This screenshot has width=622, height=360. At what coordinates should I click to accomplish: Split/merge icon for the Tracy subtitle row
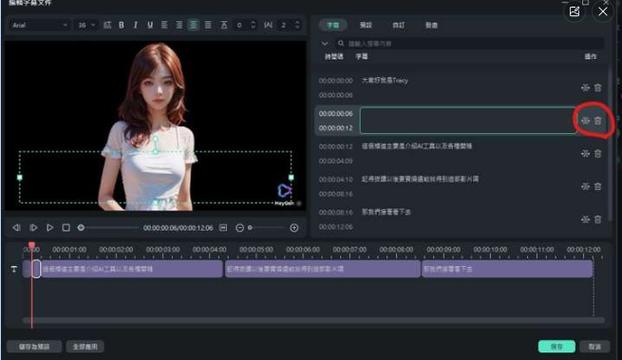tap(585, 88)
